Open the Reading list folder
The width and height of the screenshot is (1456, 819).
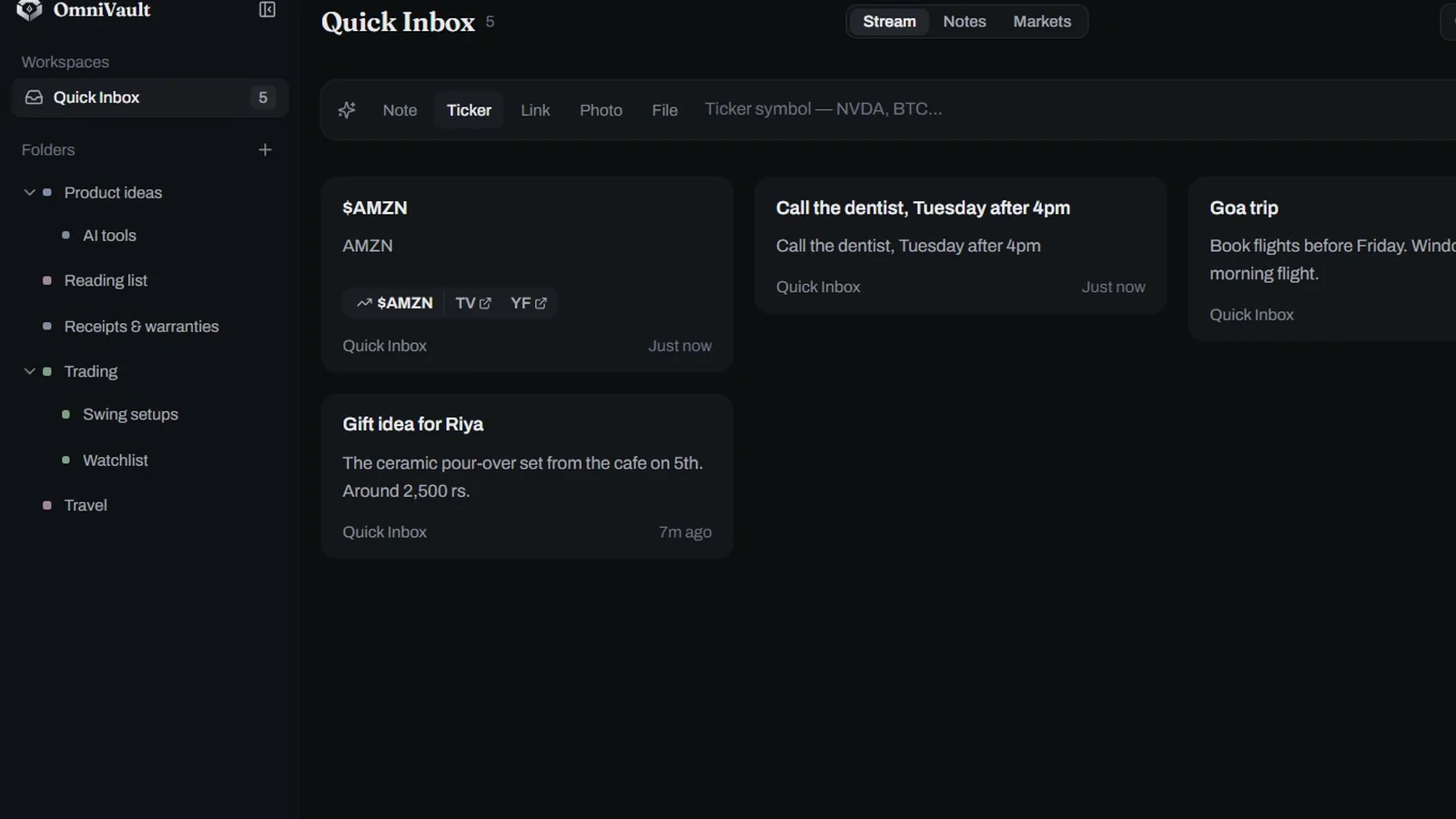pos(106,280)
